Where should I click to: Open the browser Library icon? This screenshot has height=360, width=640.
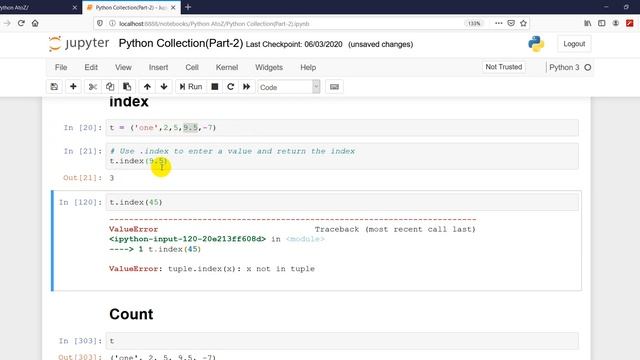pos(588,23)
